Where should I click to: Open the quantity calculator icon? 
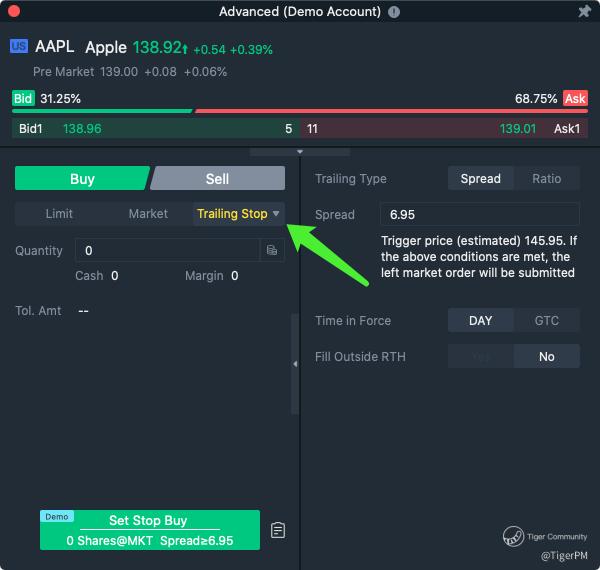272,250
